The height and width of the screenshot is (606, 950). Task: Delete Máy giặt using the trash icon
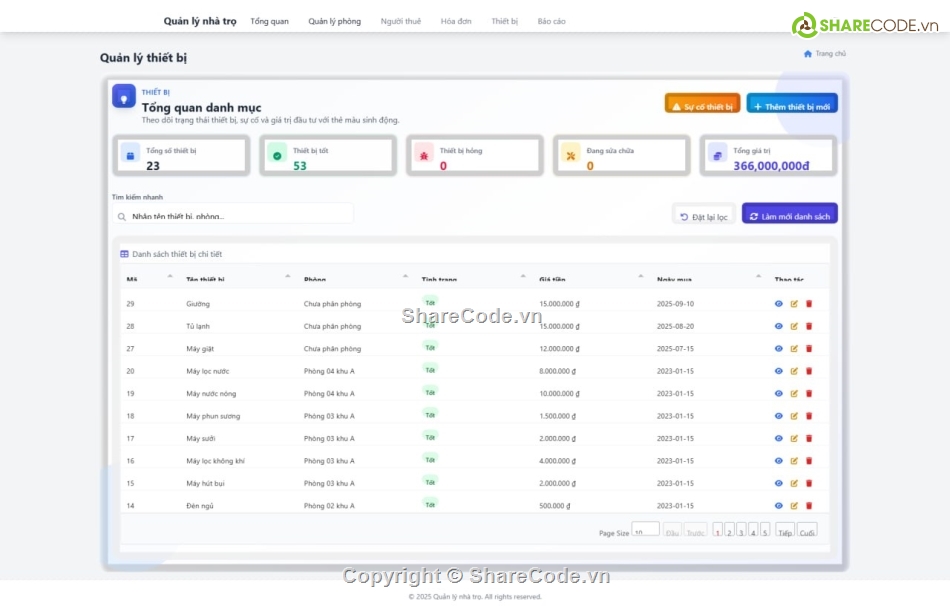[810, 348]
